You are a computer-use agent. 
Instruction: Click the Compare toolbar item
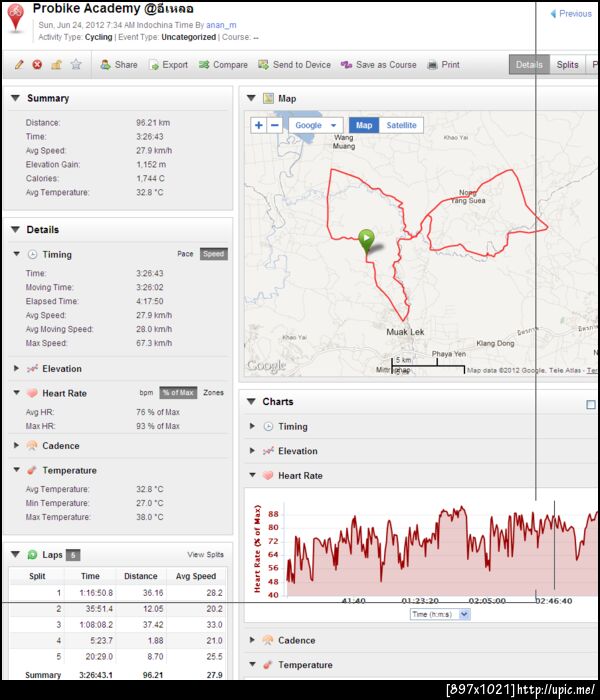tap(223, 65)
